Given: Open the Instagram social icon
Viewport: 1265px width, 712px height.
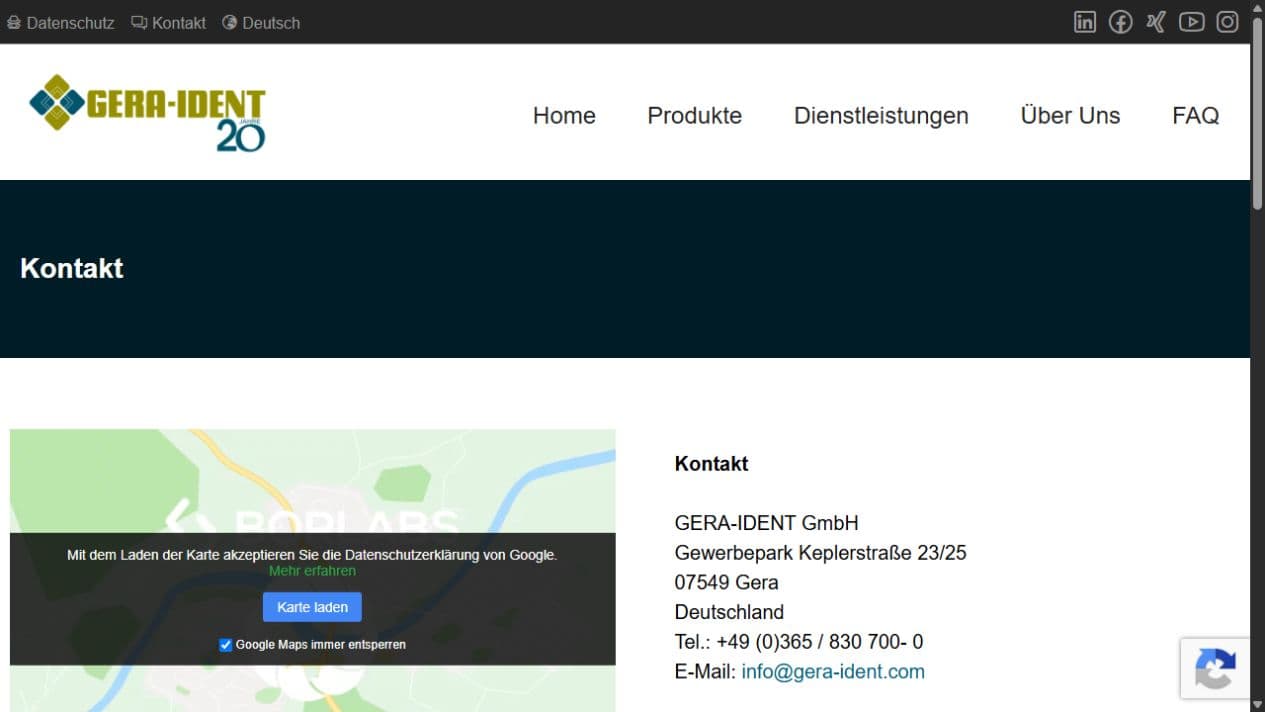Looking at the screenshot, I should [1227, 22].
